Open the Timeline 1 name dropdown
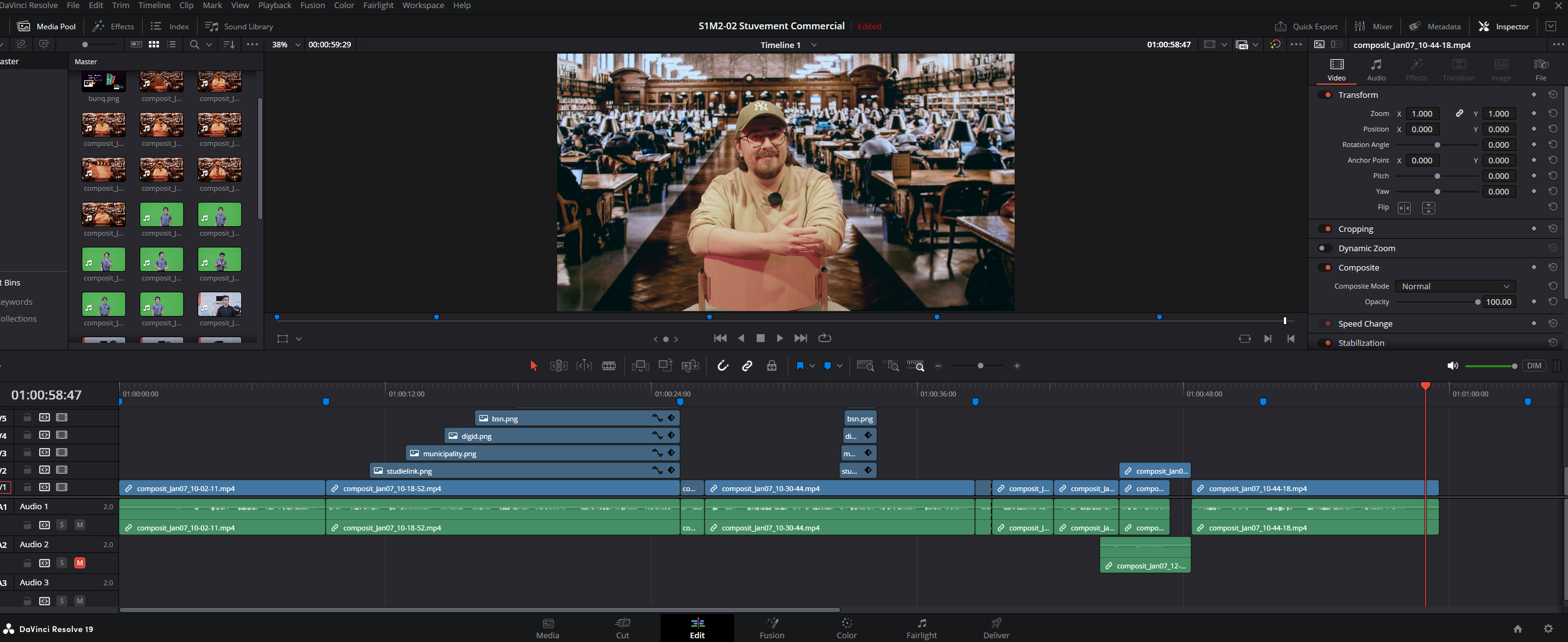Screen dimensions: 1568x642 coord(814,45)
